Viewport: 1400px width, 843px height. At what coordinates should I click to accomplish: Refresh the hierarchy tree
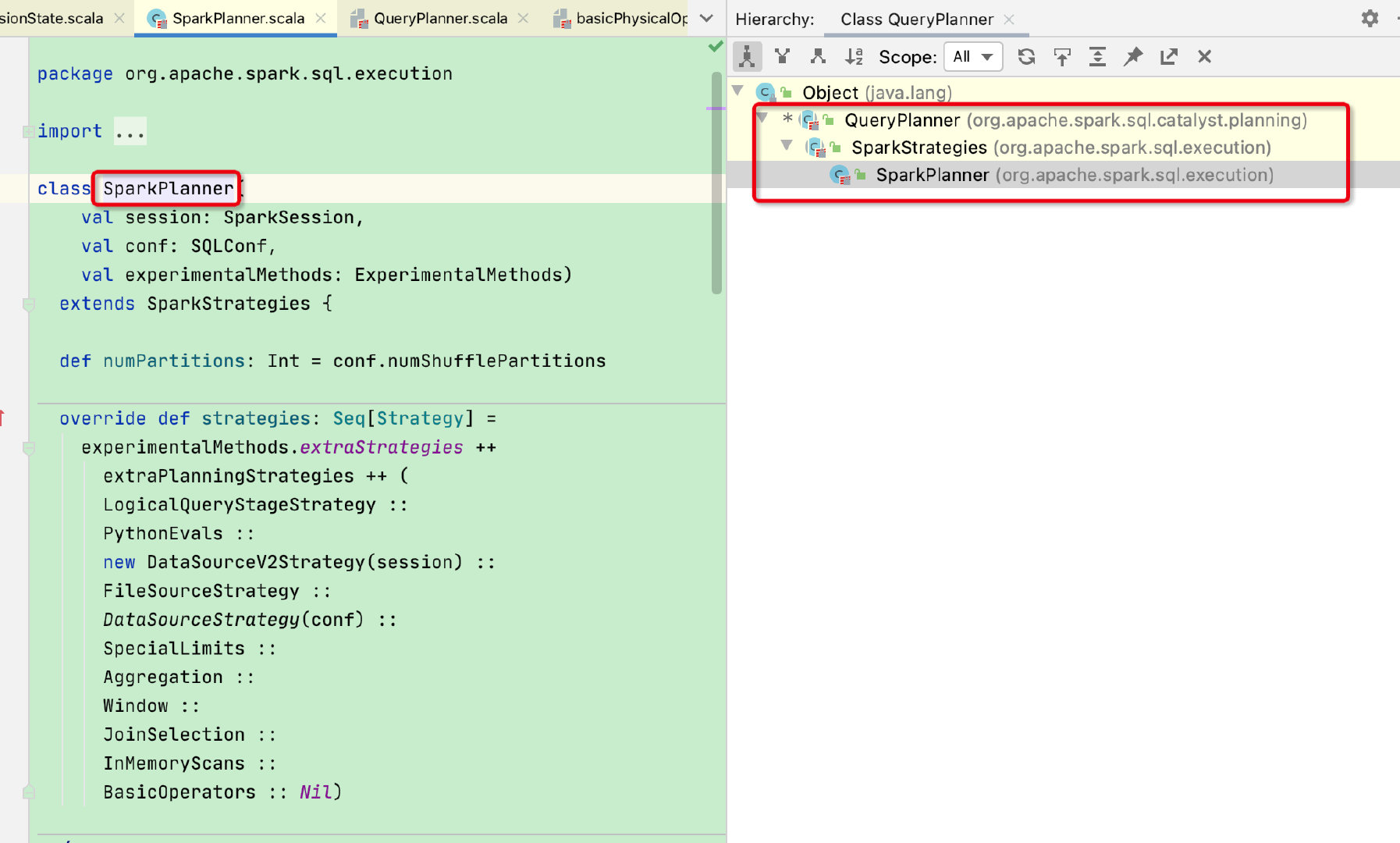coord(1026,56)
